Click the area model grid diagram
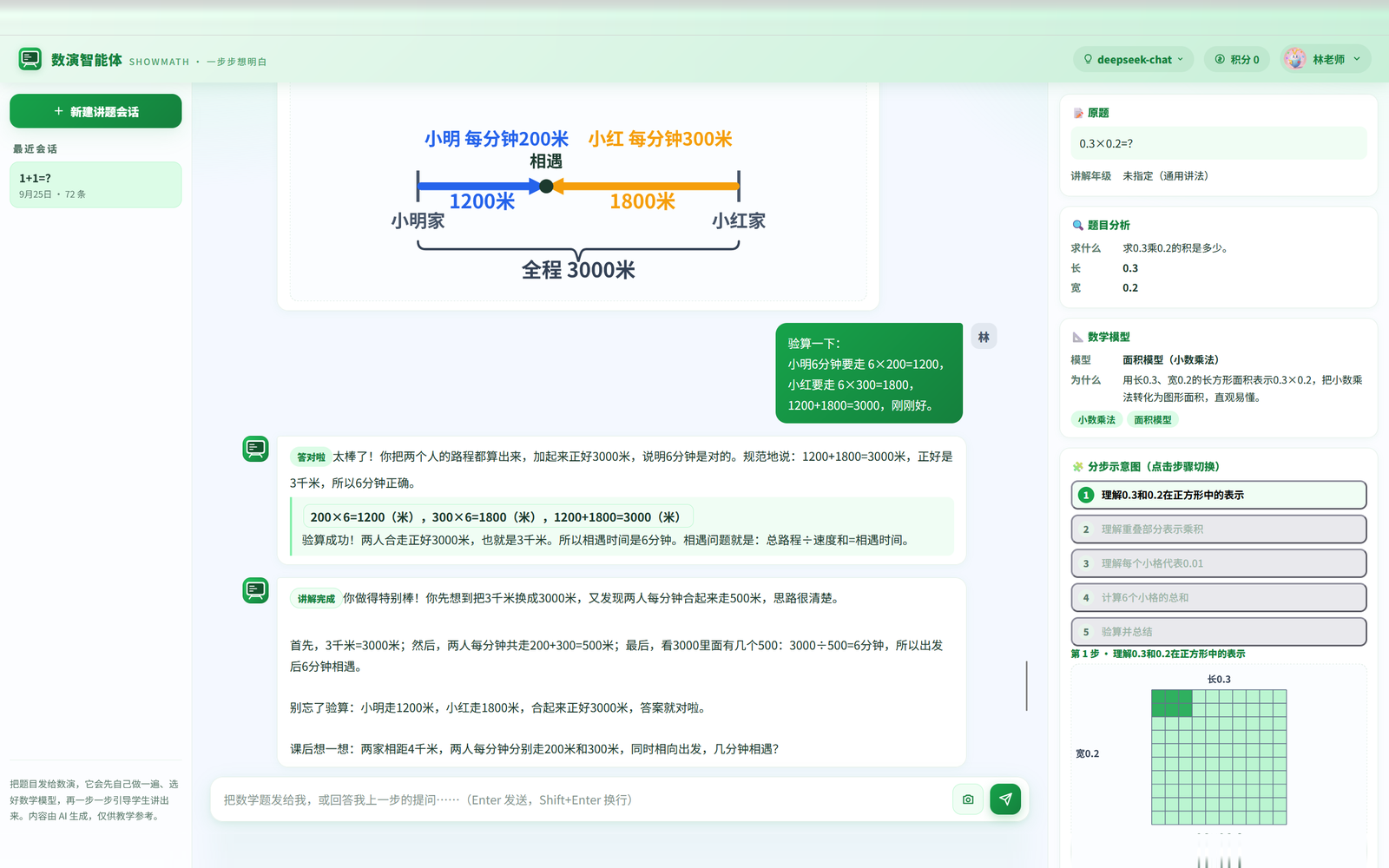The image size is (1389, 868). coord(1219,757)
